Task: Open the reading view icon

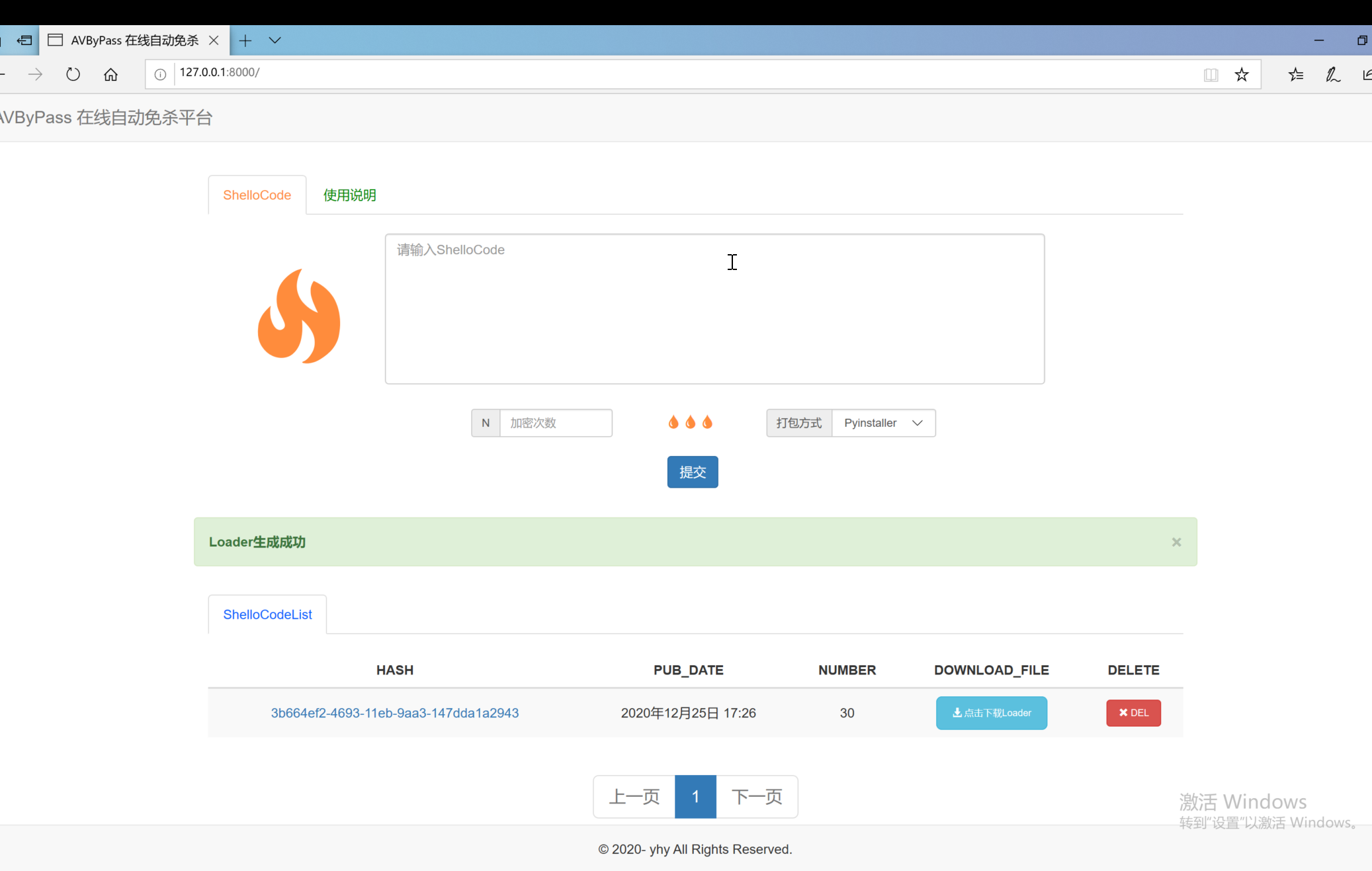Action: 1211,74
